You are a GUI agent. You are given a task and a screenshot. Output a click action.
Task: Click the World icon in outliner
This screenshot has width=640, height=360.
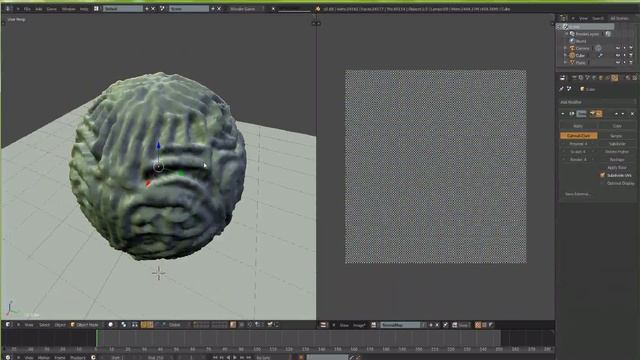[572, 41]
